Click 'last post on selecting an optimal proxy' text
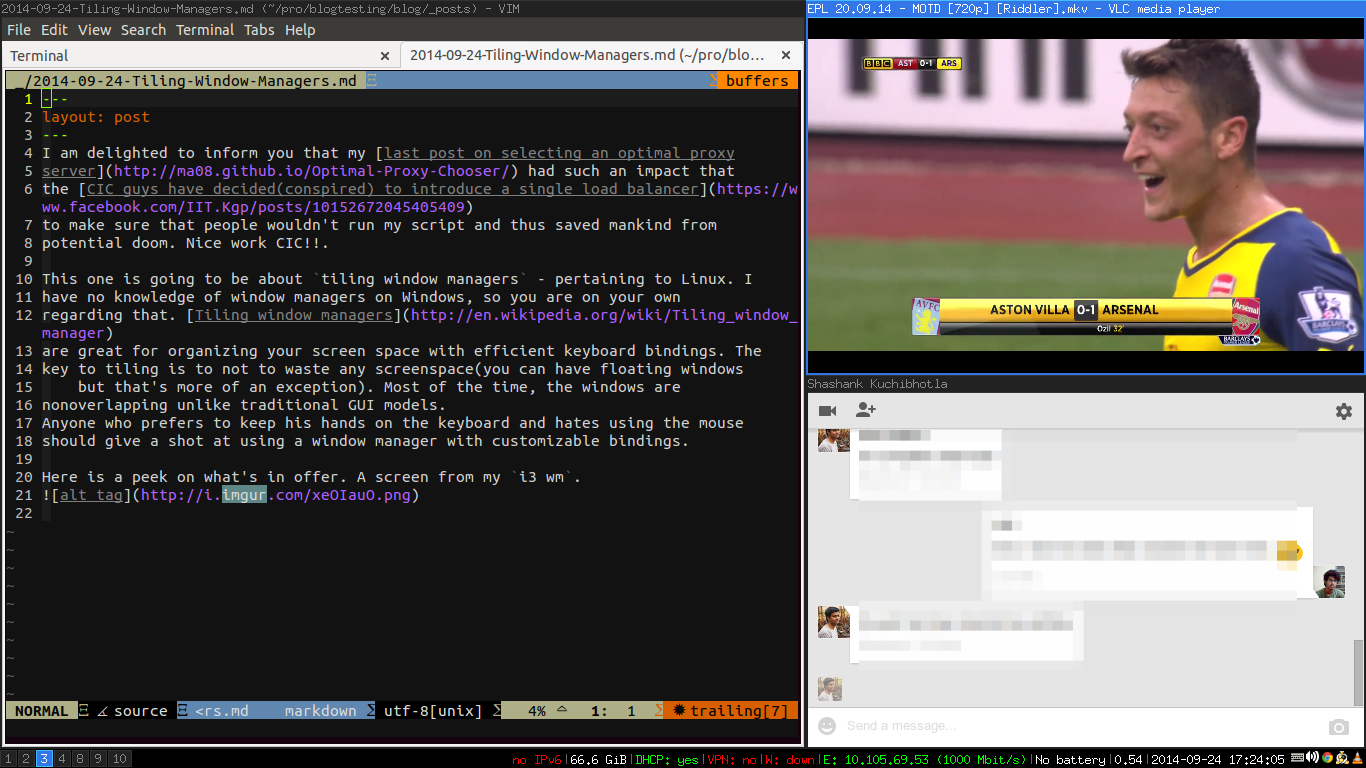Image resolution: width=1366 pixels, height=768 pixels. tap(559, 153)
